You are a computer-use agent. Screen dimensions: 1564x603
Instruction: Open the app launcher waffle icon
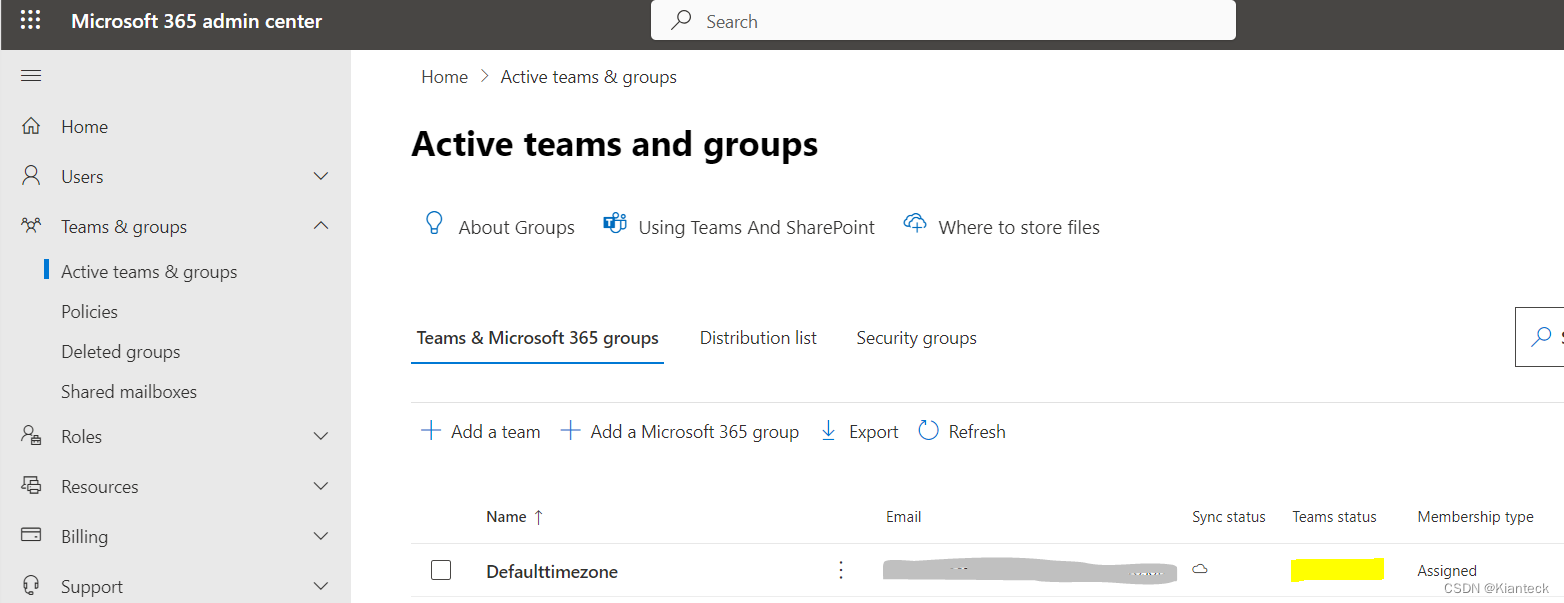(31, 20)
